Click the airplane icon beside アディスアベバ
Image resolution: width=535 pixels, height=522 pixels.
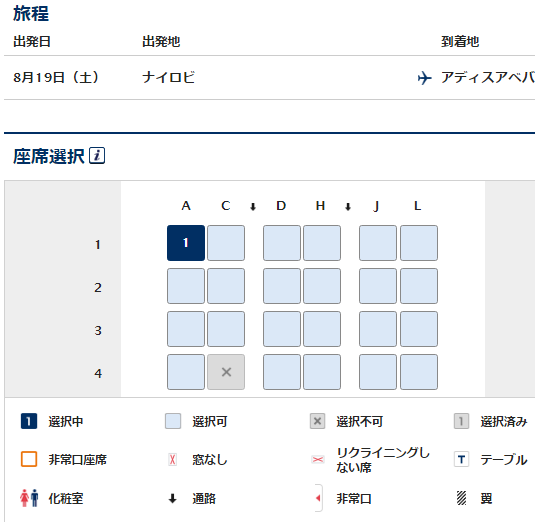(424, 78)
